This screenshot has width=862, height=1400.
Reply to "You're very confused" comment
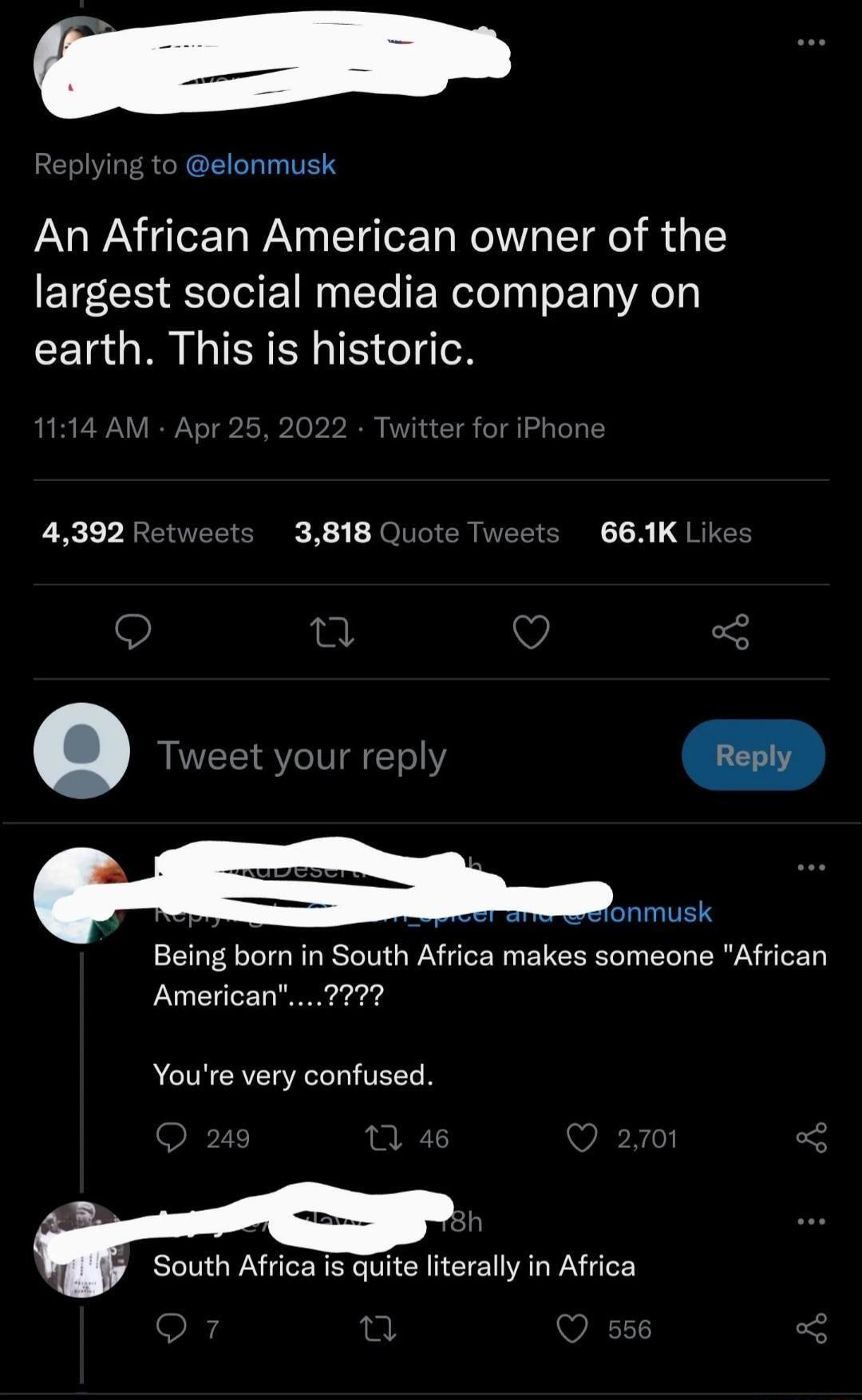point(171,1138)
